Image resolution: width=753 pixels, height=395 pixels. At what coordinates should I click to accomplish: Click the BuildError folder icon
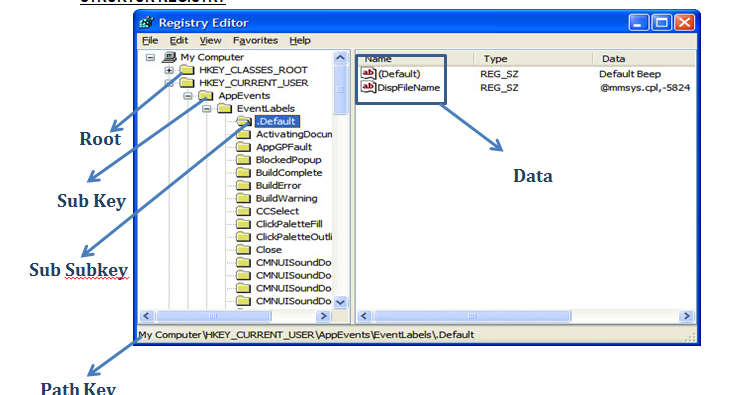(243, 186)
